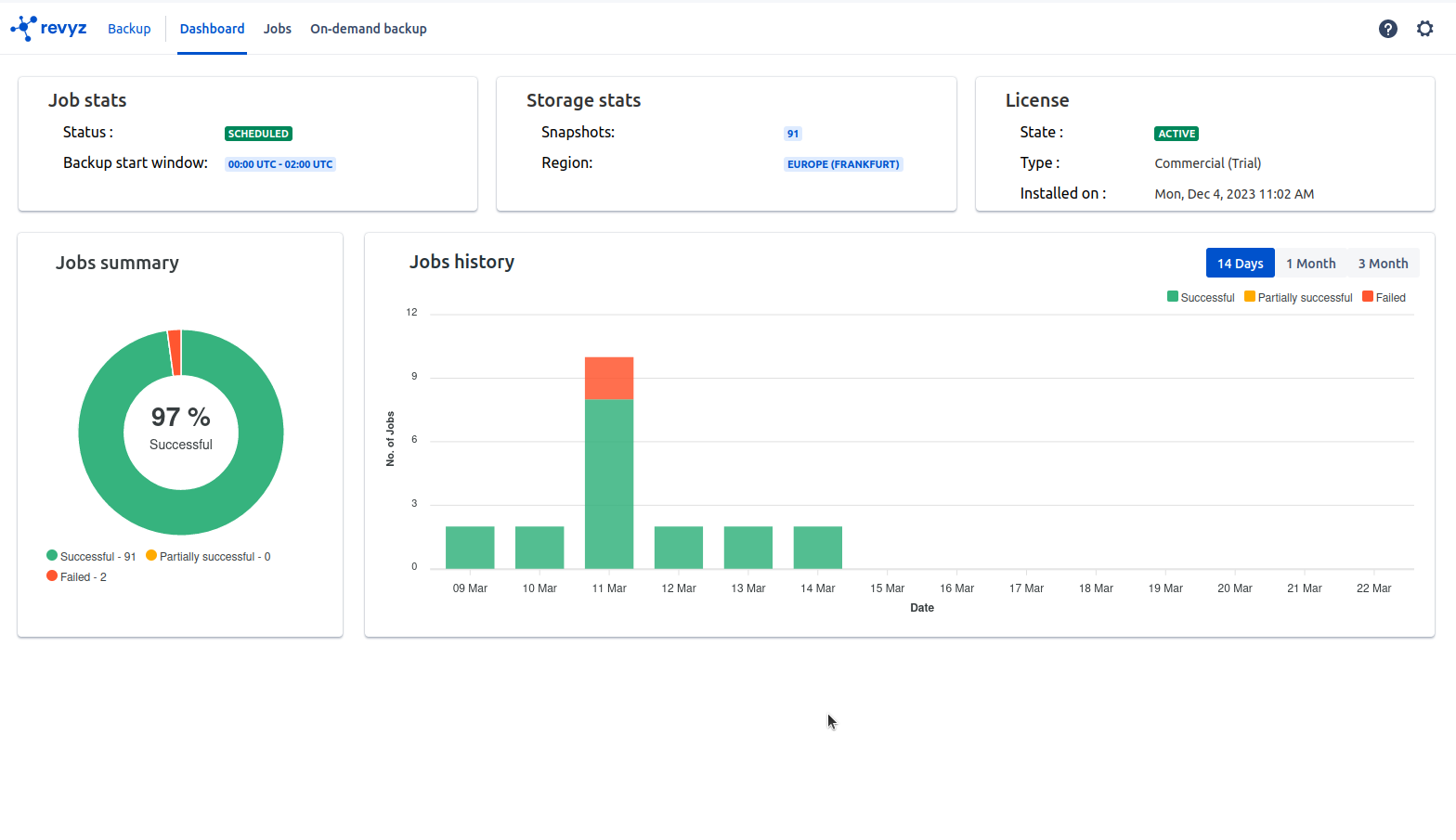Select the Dashboard tab
Screen dimensions: 1456x840
click(212, 29)
